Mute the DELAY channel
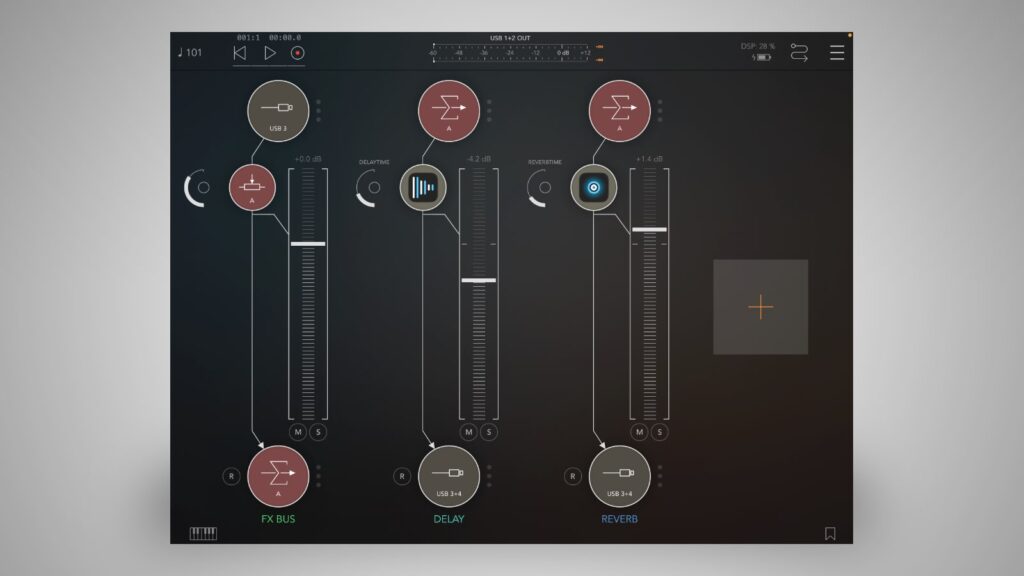 tap(468, 432)
